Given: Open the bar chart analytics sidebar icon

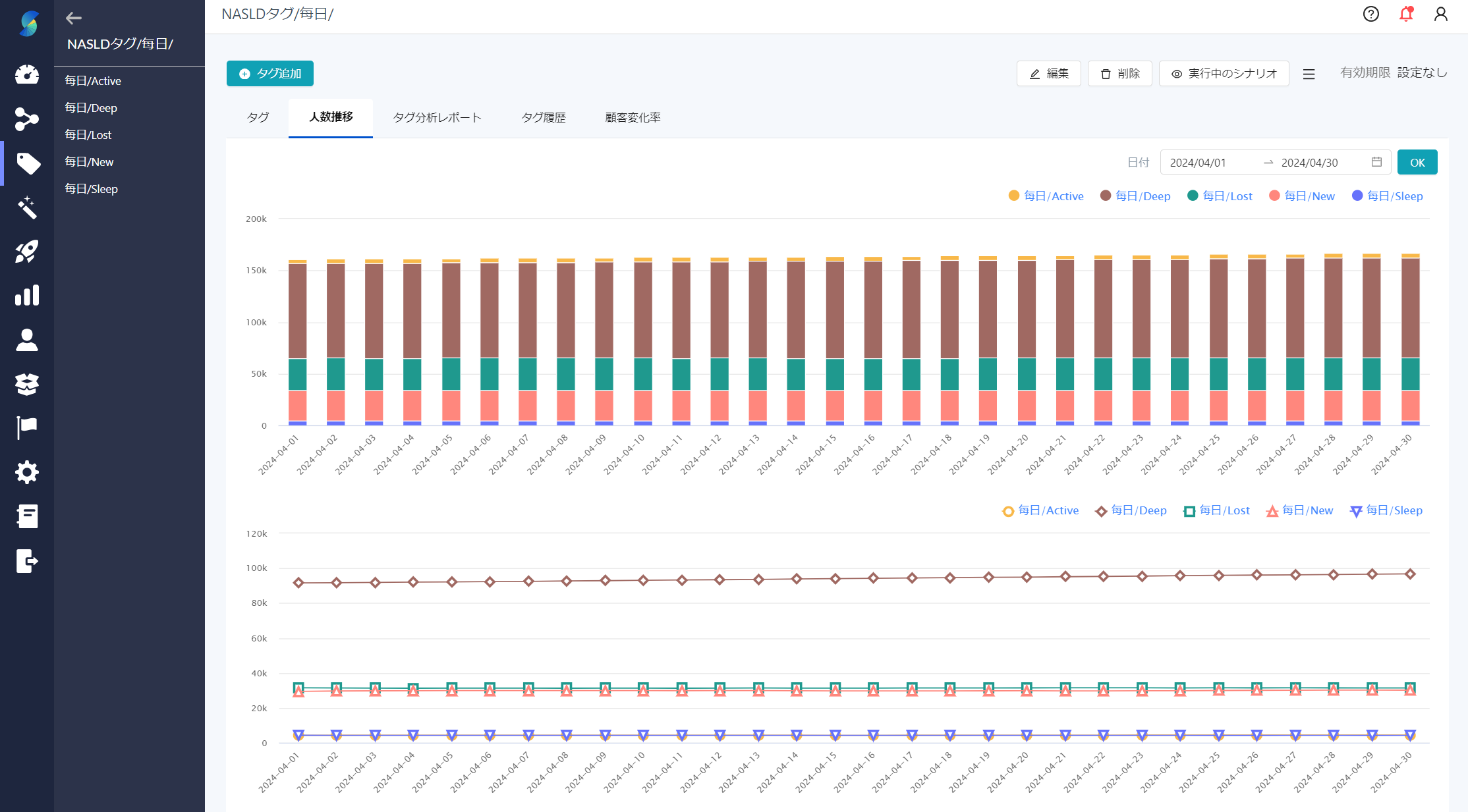Looking at the screenshot, I should [27, 296].
